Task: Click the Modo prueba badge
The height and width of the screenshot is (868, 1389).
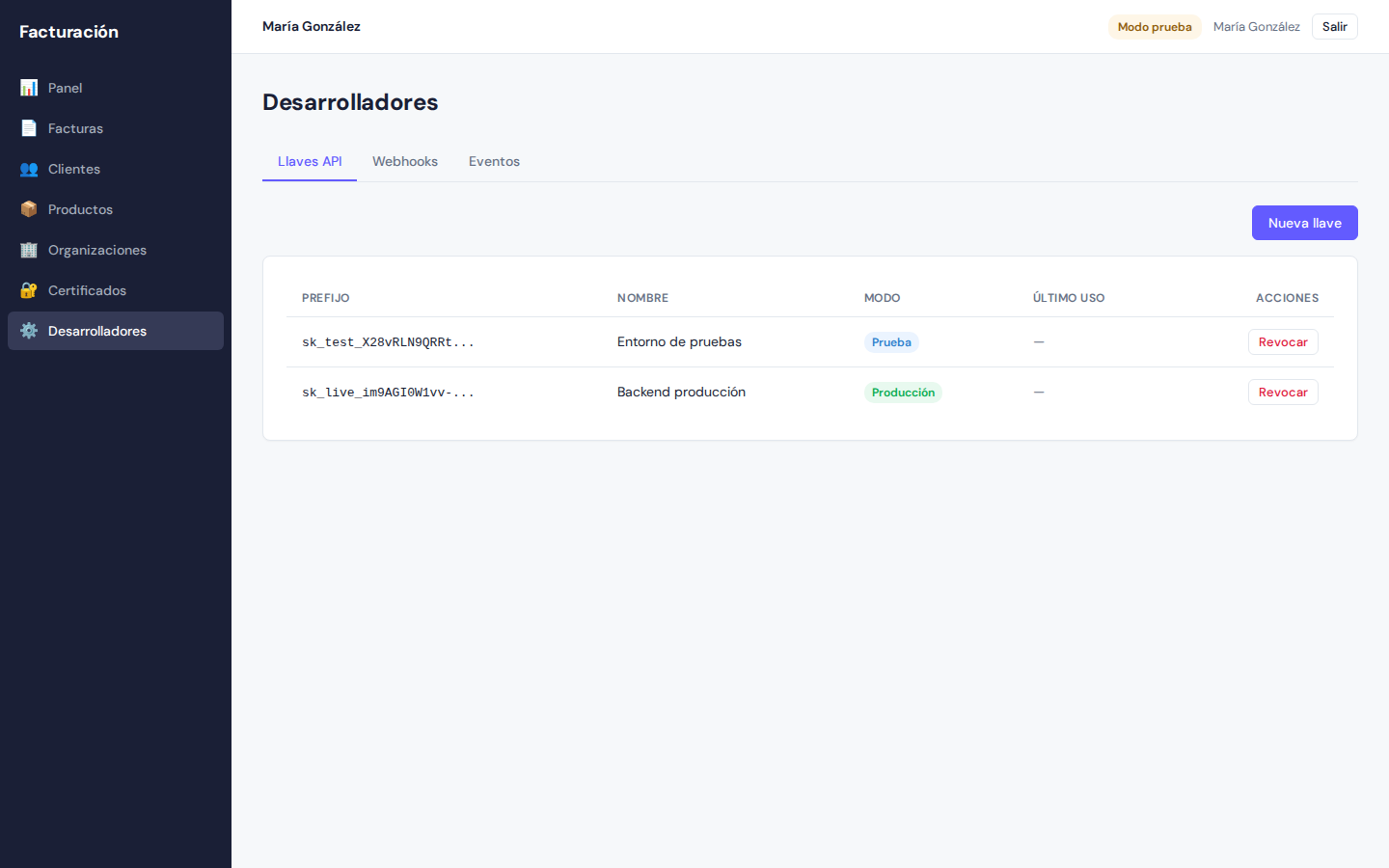Action: [1155, 26]
